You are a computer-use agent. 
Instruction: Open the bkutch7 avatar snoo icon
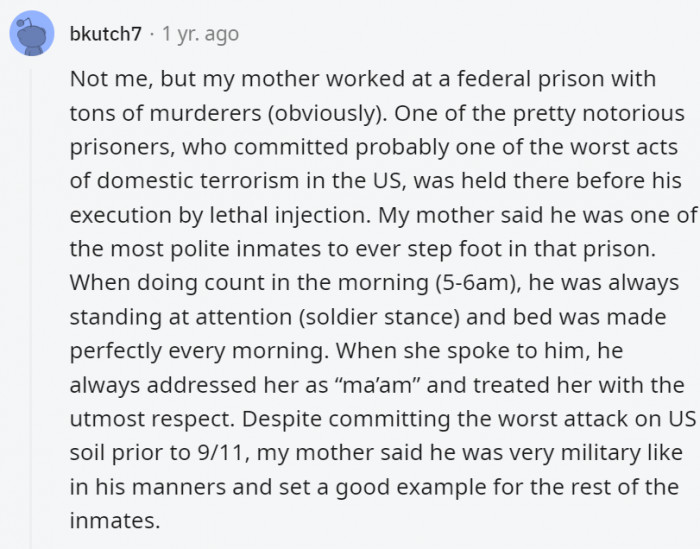click(x=32, y=33)
